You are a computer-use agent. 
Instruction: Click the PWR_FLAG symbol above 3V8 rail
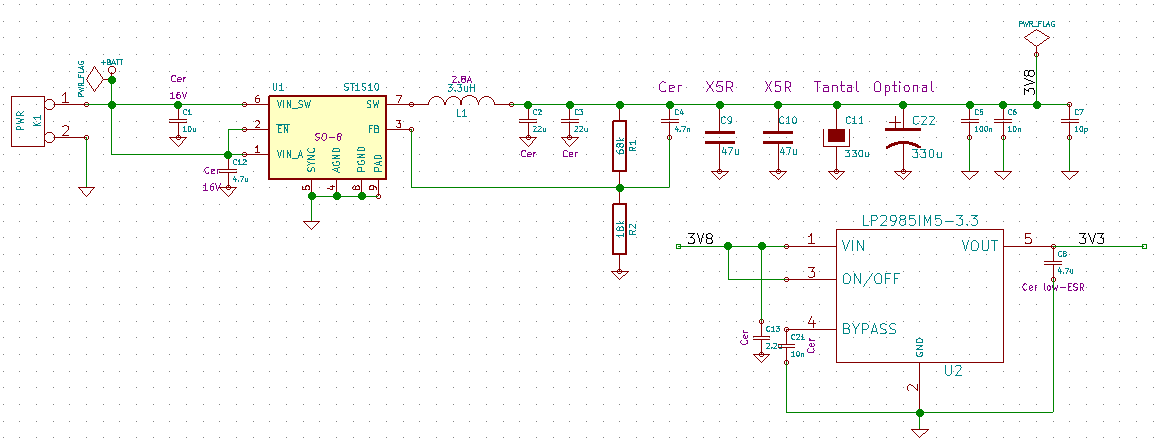pos(1037,37)
